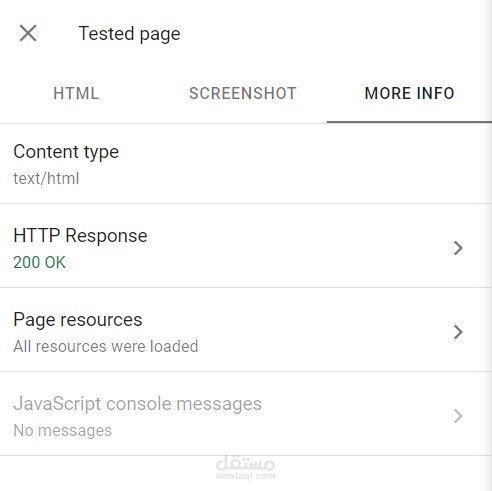Screen dimensions: 492x491
Task: Click All resources were loaded text
Action: coord(106,346)
